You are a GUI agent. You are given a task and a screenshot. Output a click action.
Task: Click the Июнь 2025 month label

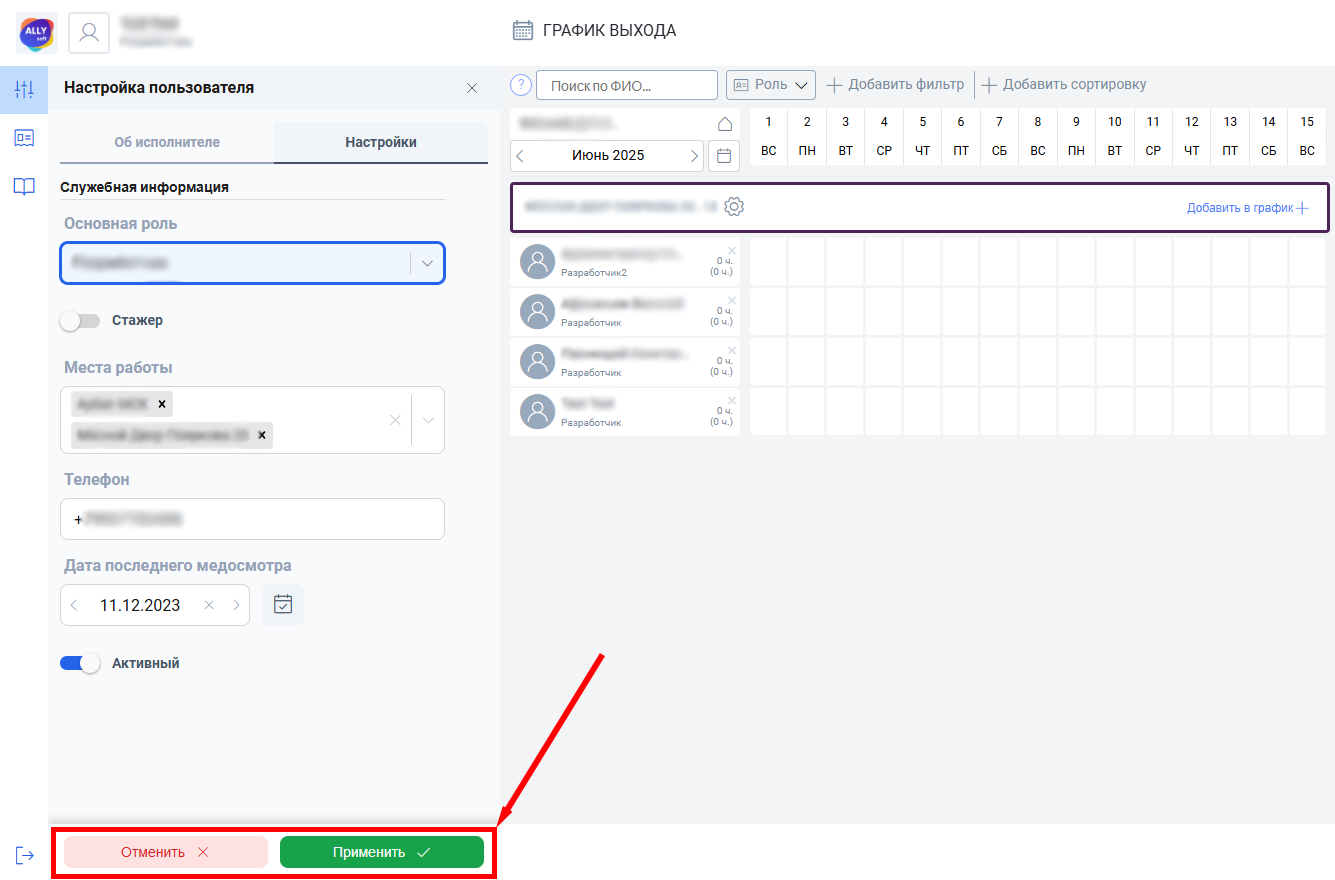point(608,155)
